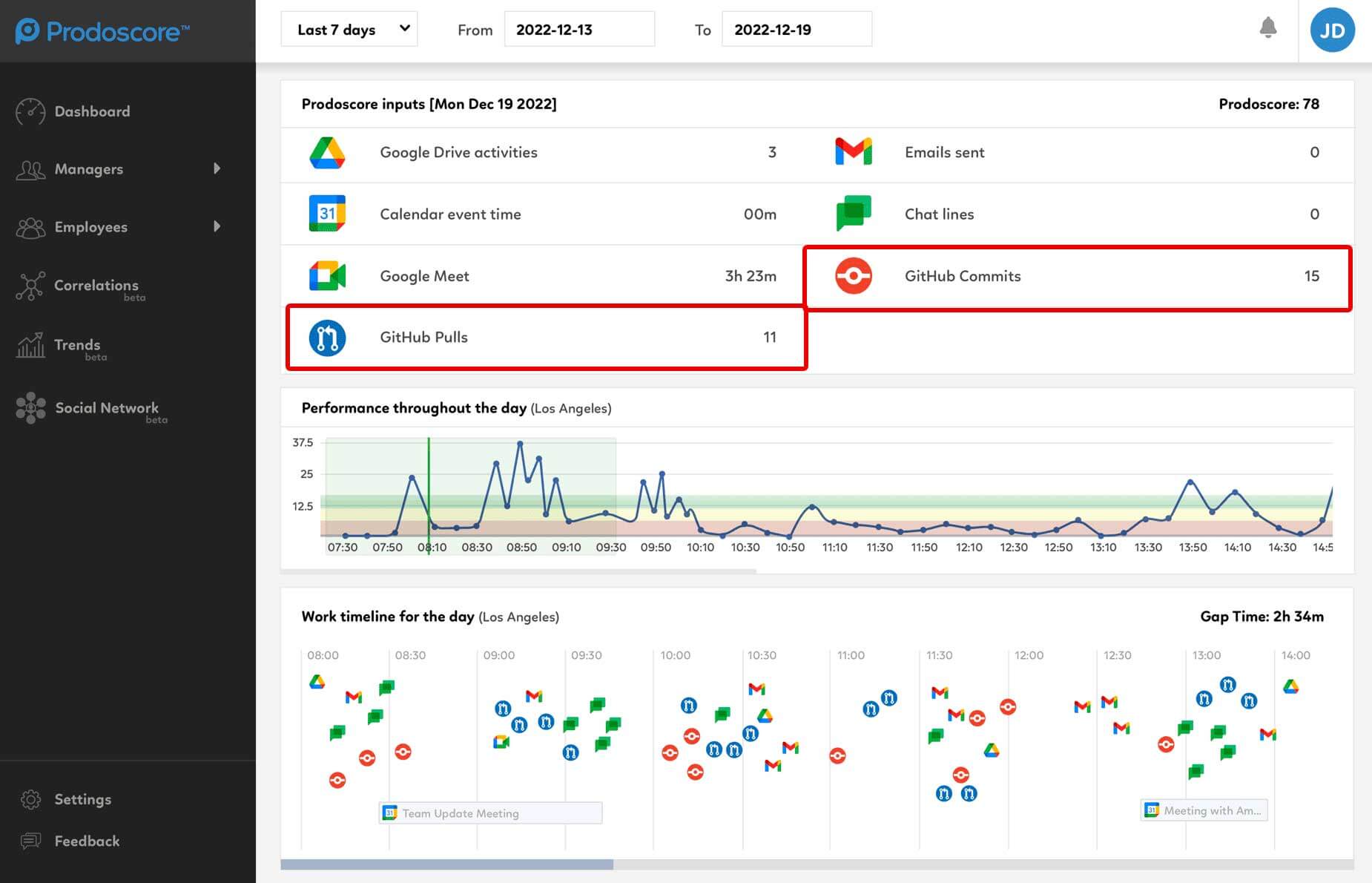Click the Google Chat icon beside Chat lines
Viewport: 1372px width, 883px height.
854,213
